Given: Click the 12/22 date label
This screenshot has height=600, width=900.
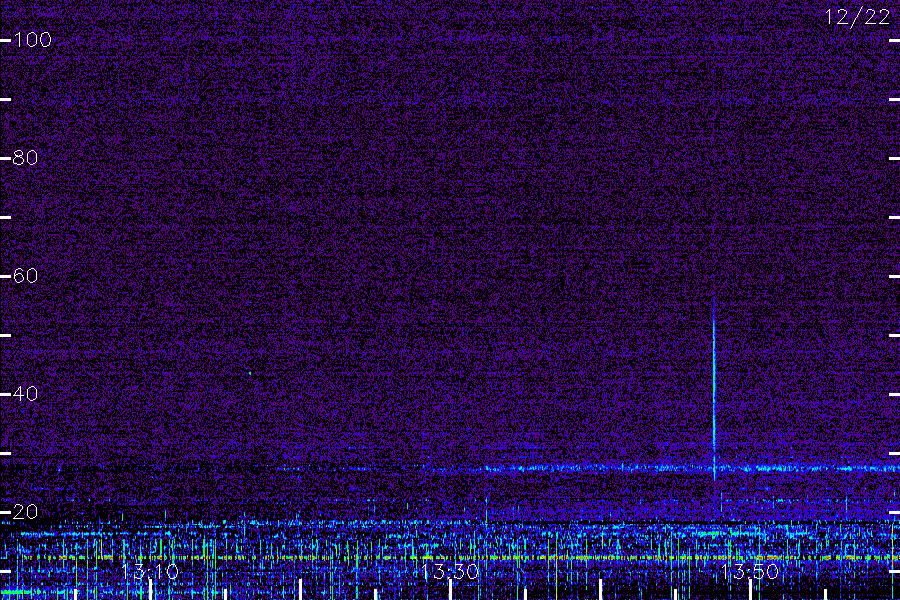Looking at the screenshot, I should click(x=858, y=17).
